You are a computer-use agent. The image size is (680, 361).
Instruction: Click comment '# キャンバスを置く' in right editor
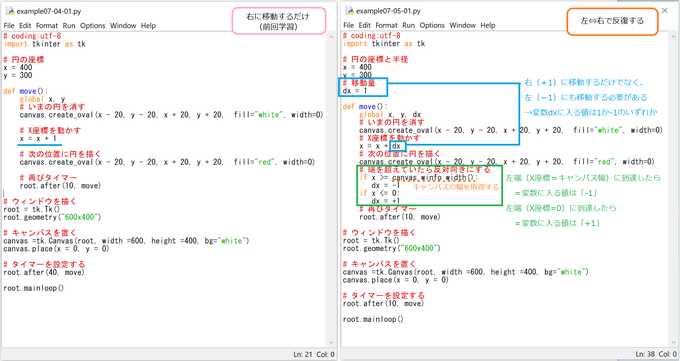coord(379,264)
